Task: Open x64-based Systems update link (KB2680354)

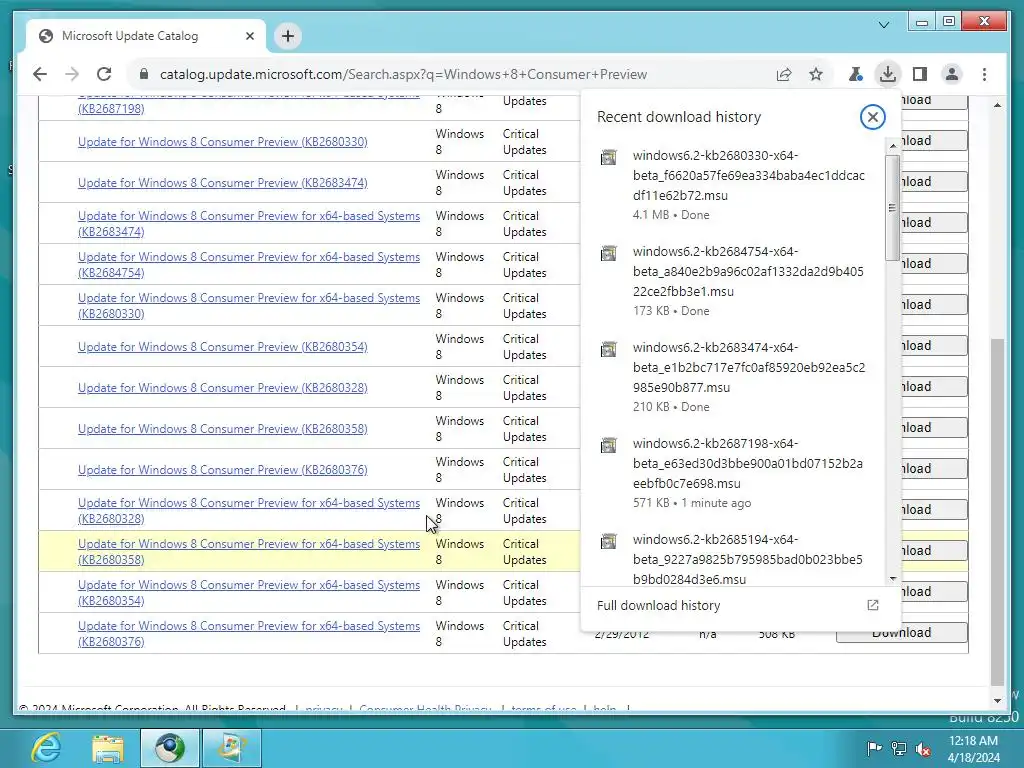Action: [x=249, y=592]
